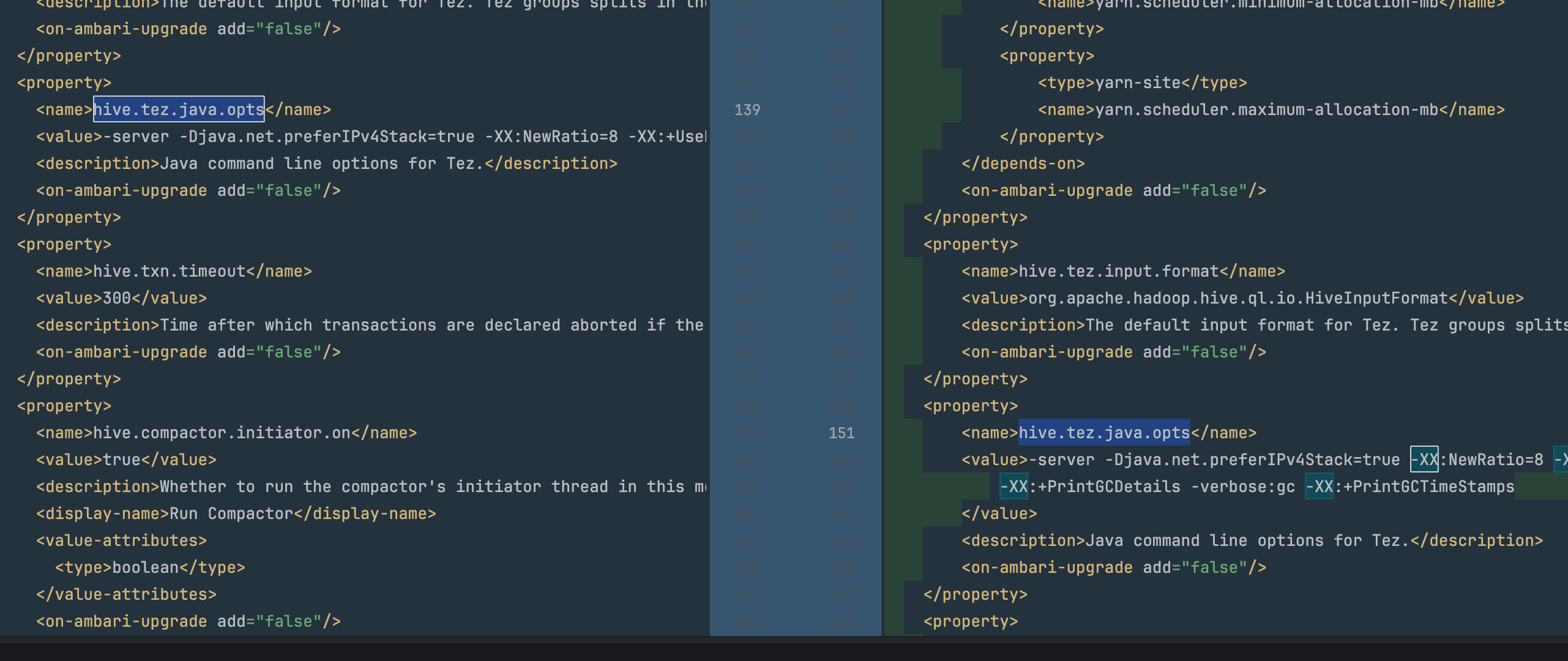The height and width of the screenshot is (661, 1568).
Task: Click the -XX before PrintGCTimeStamps
Action: (1318, 487)
